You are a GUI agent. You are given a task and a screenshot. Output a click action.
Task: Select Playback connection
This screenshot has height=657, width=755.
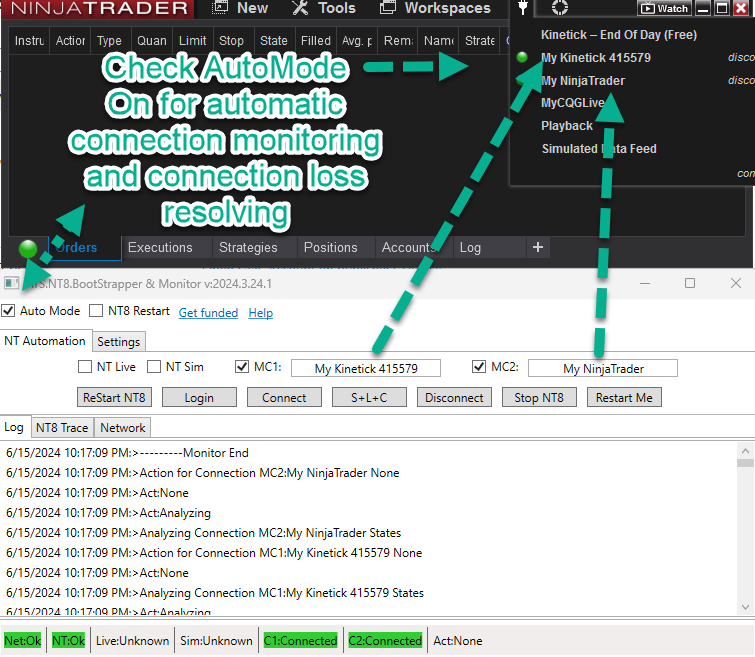pos(567,126)
